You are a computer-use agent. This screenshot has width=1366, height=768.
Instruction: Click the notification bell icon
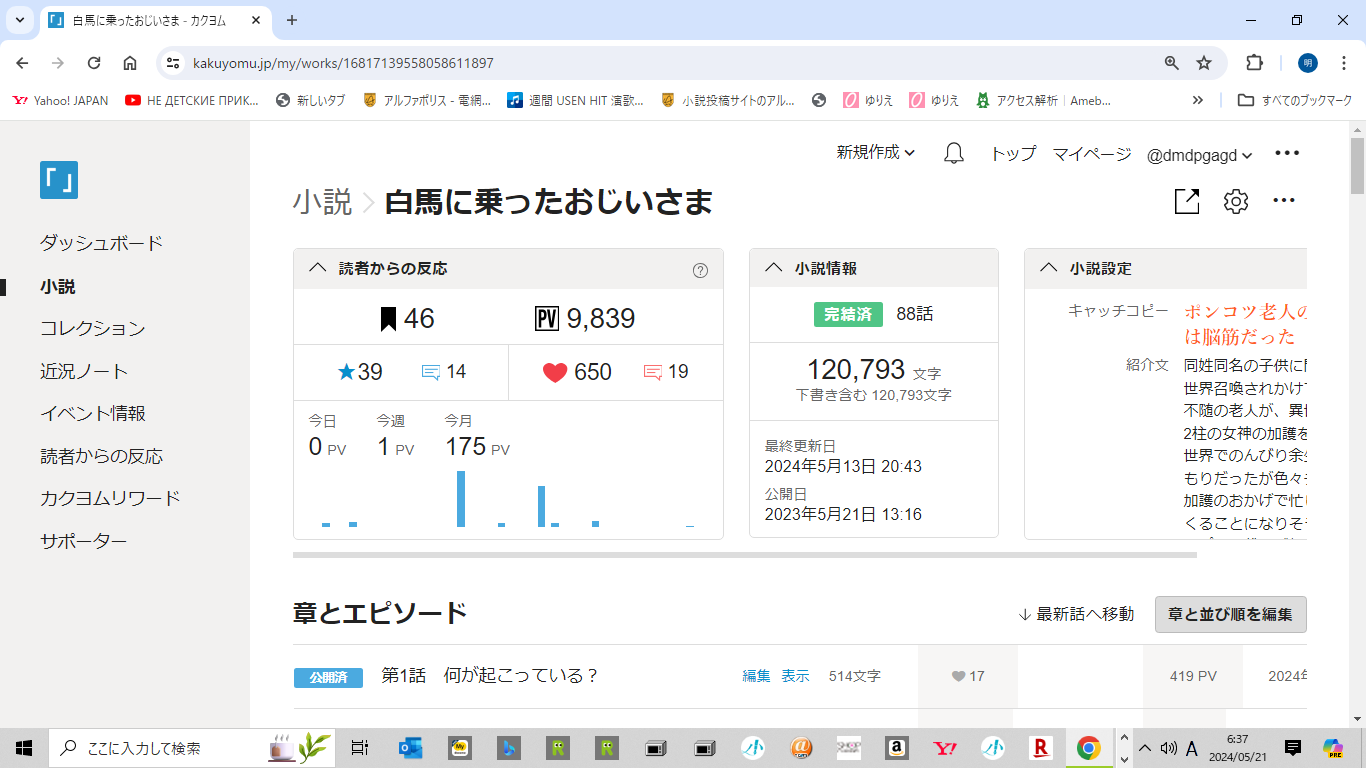click(x=954, y=154)
